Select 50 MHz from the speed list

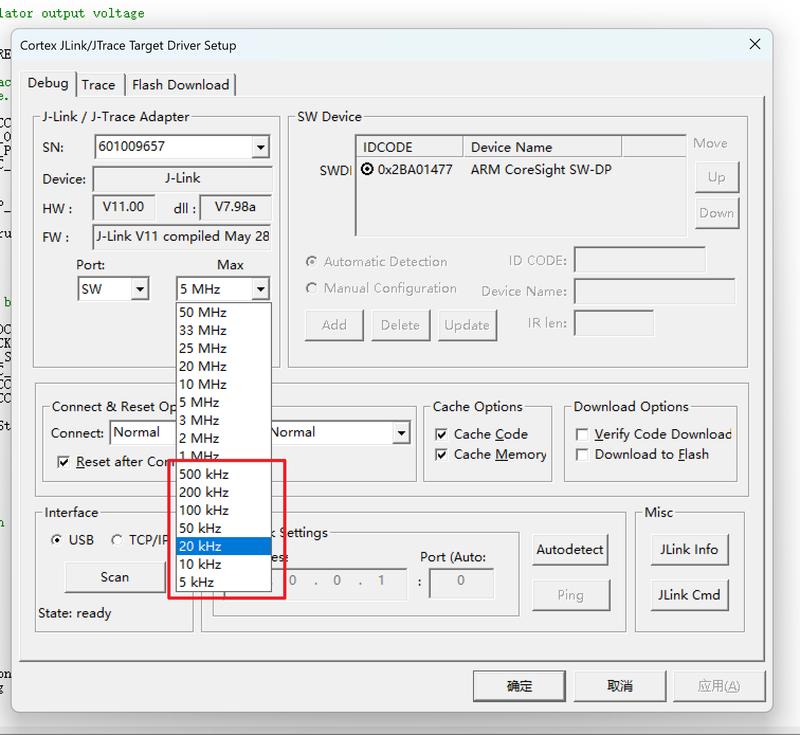click(223, 312)
